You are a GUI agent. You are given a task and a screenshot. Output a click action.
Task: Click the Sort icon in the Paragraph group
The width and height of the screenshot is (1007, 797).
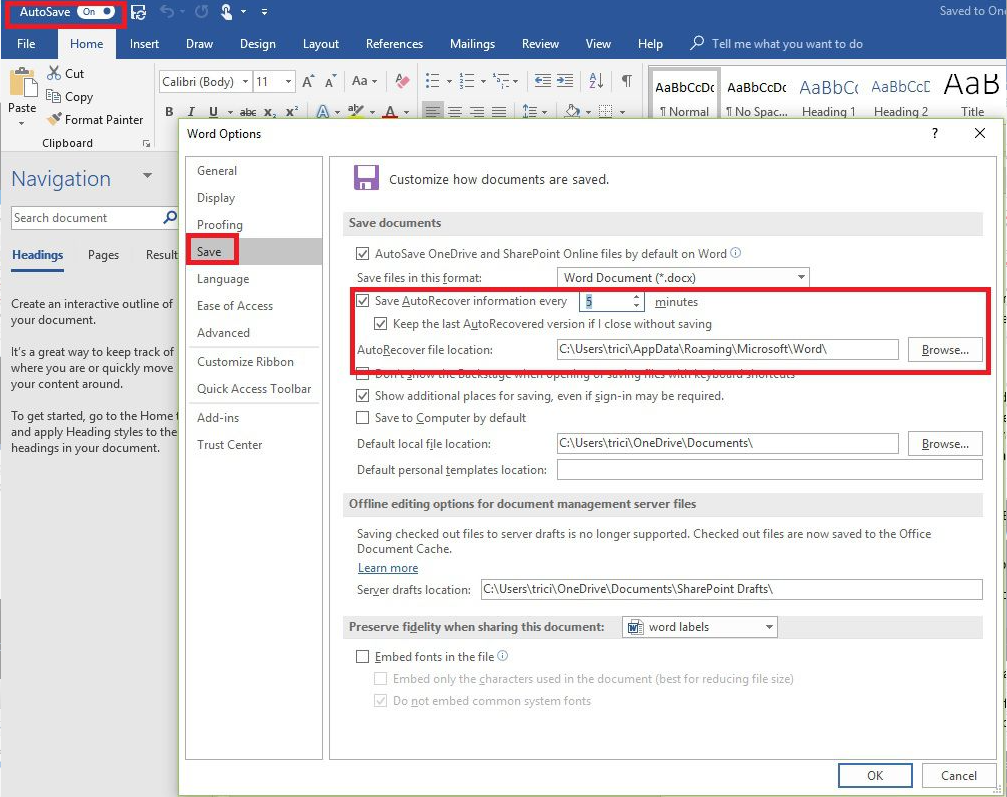pyautogui.click(x=595, y=80)
